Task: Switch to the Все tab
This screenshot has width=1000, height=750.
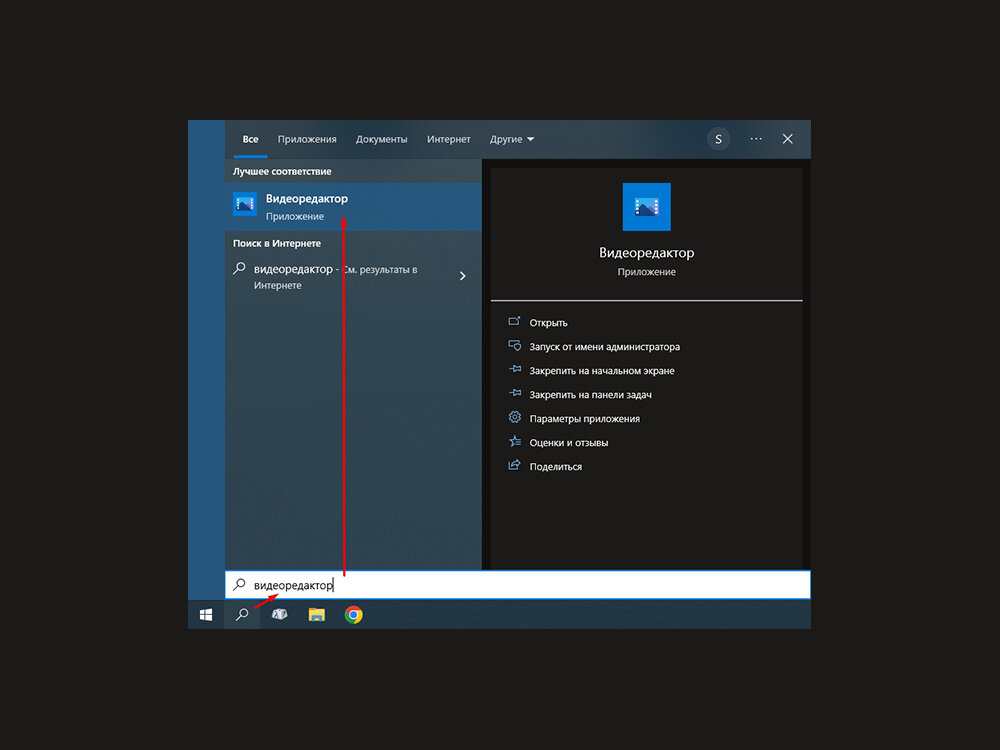Action: click(x=250, y=139)
